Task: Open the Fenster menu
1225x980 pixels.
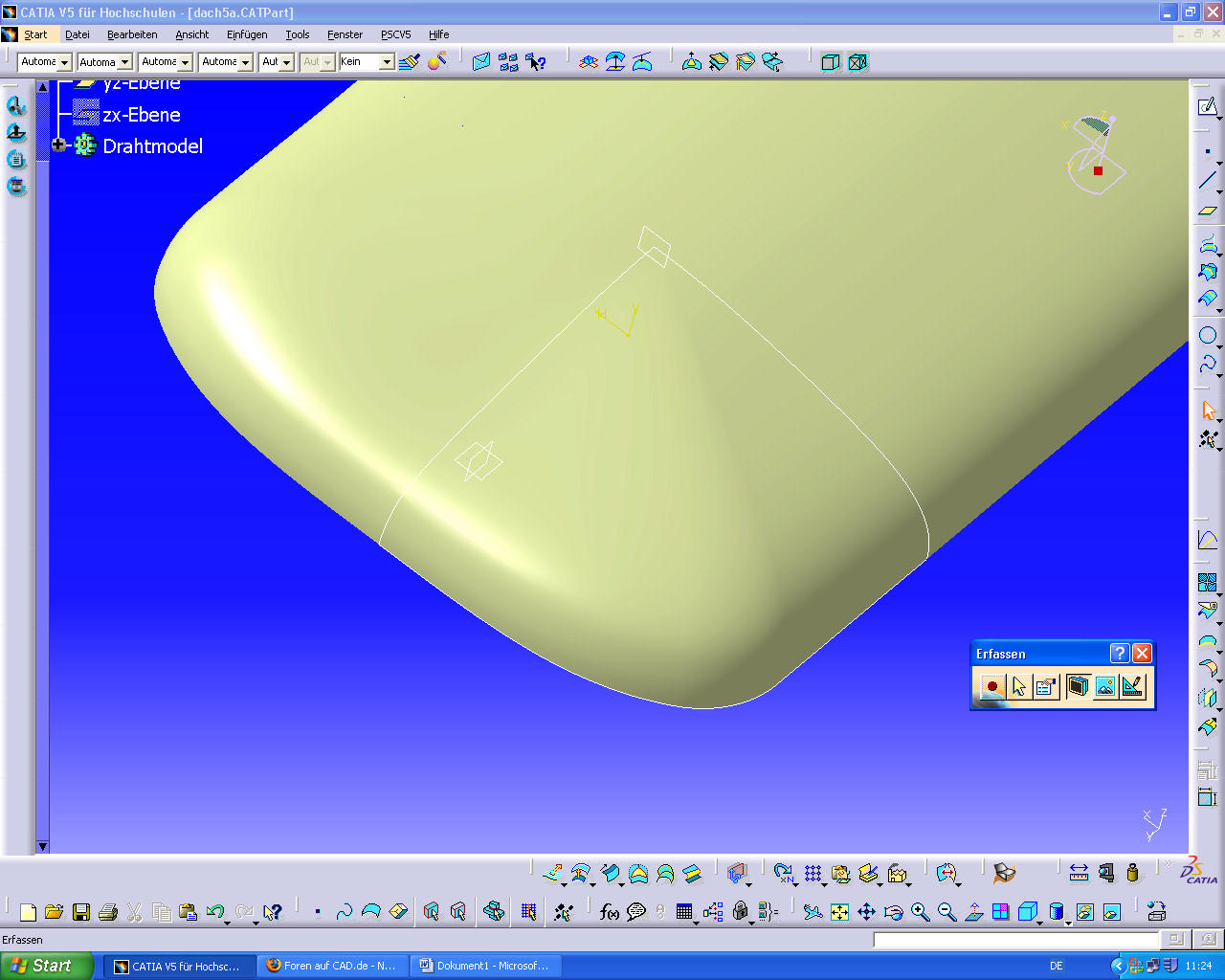Action: [345, 34]
